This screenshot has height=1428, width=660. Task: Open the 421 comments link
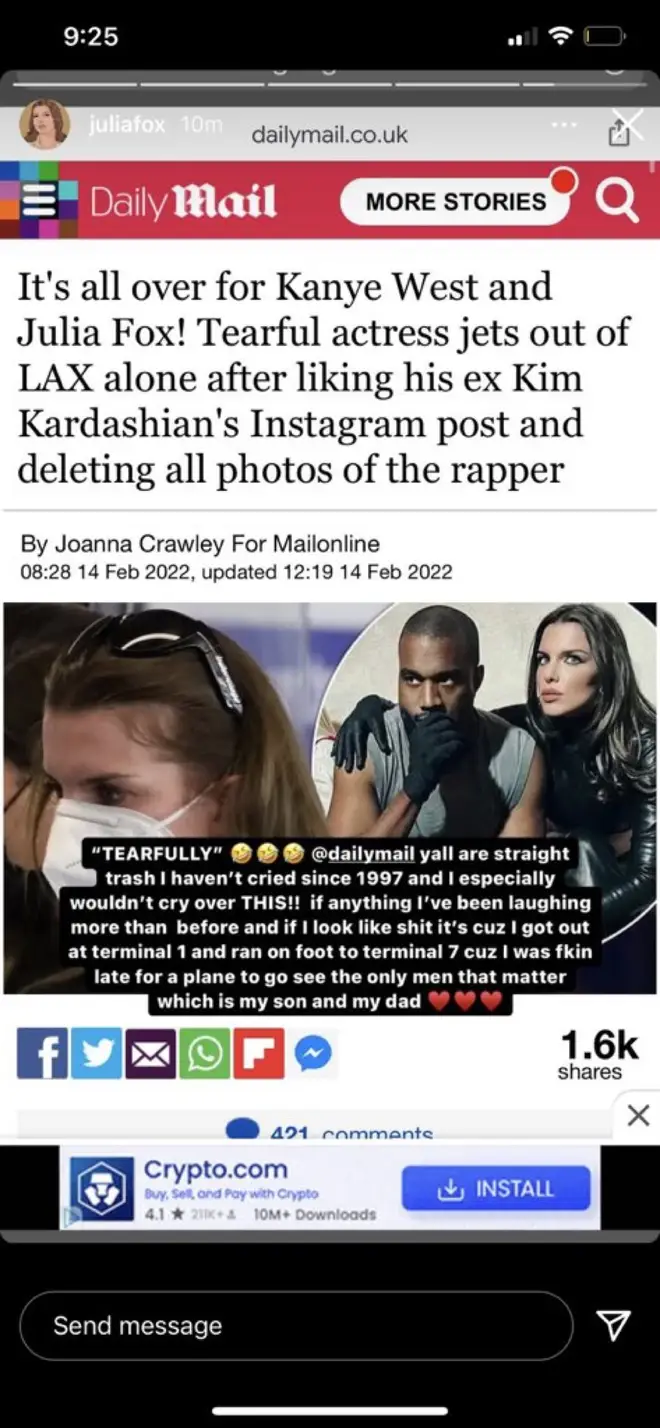[330, 1134]
